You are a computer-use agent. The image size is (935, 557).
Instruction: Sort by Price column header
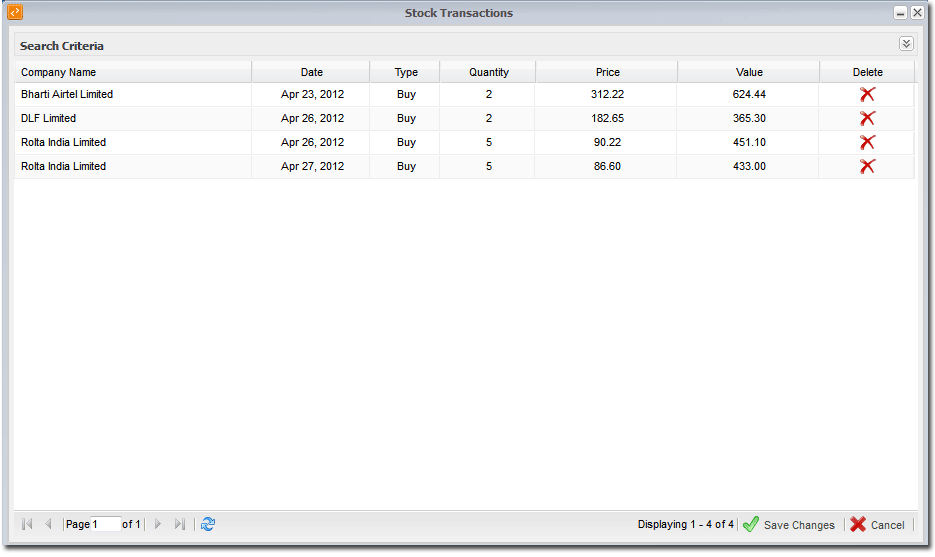[x=607, y=72]
